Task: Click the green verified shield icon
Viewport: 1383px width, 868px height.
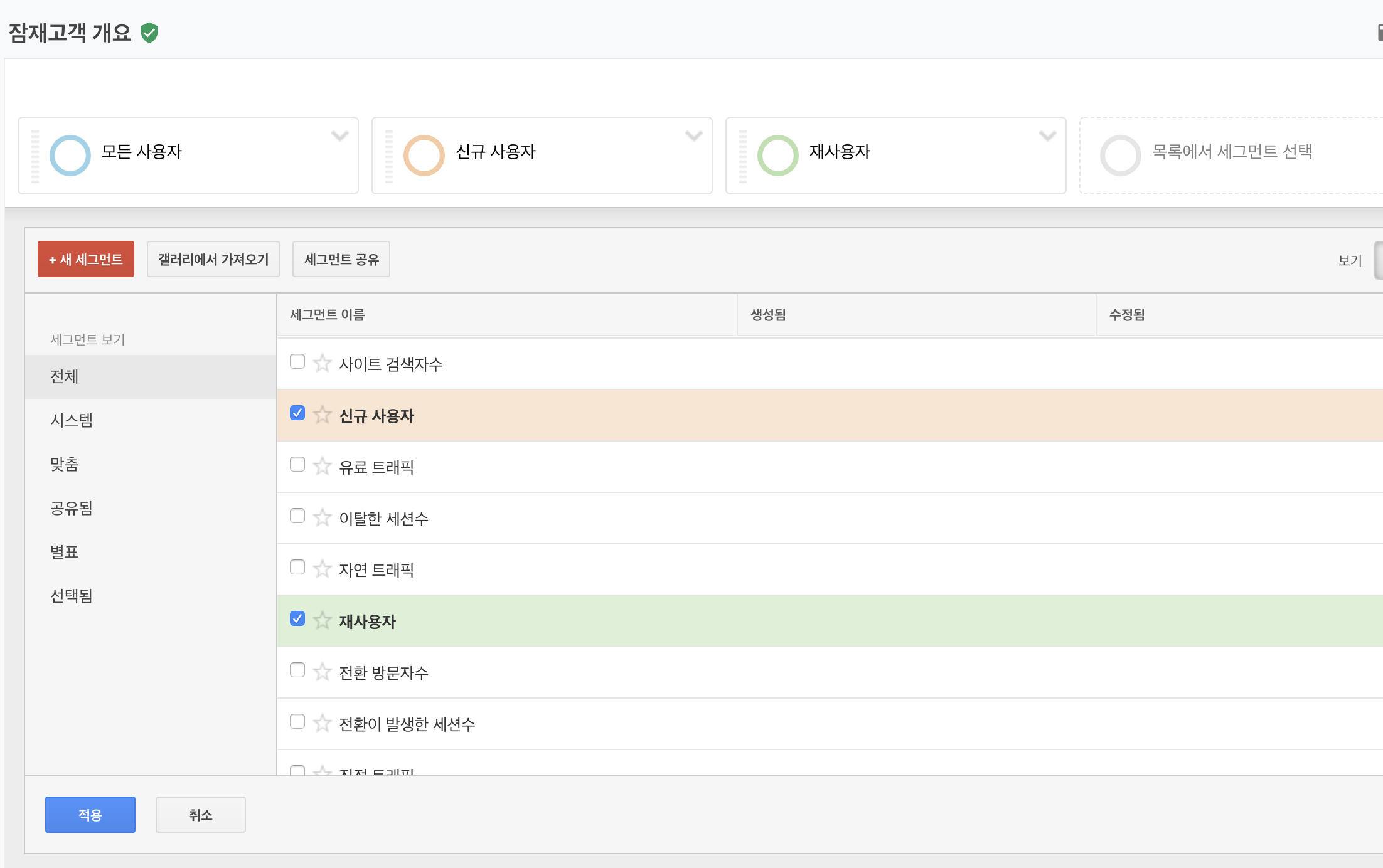Action: click(149, 33)
